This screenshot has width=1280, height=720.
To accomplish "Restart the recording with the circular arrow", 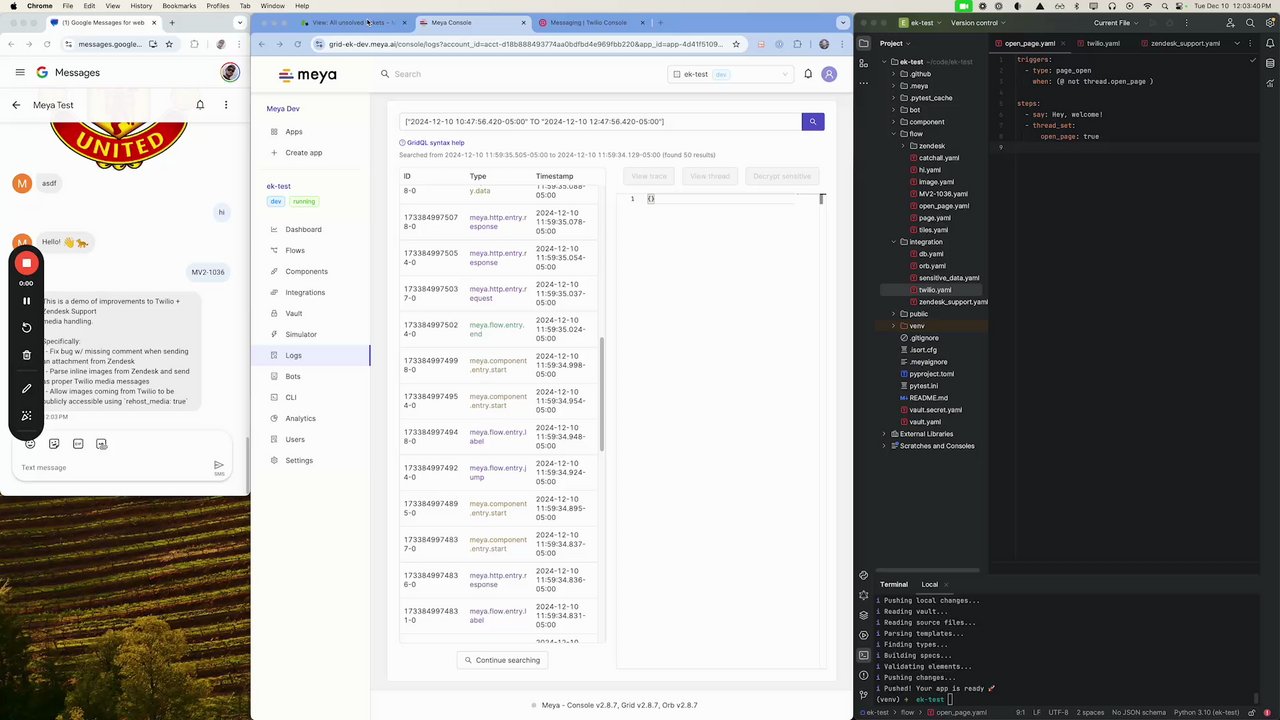I will click(x=27, y=327).
